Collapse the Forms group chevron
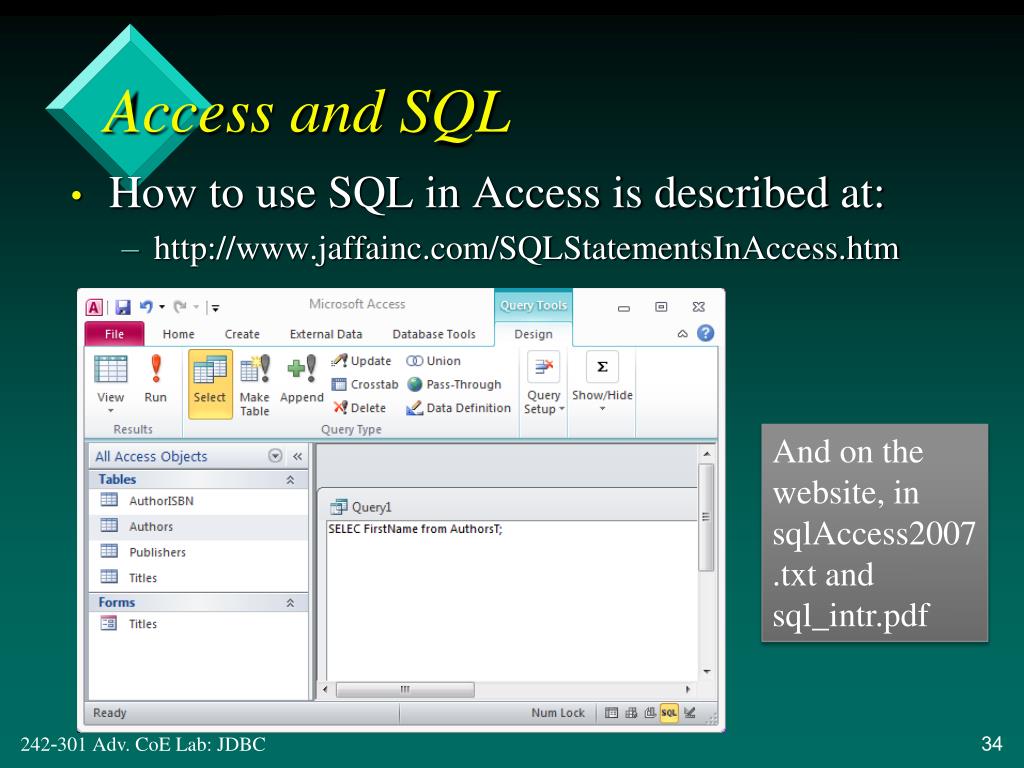1024x768 pixels. [290, 603]
